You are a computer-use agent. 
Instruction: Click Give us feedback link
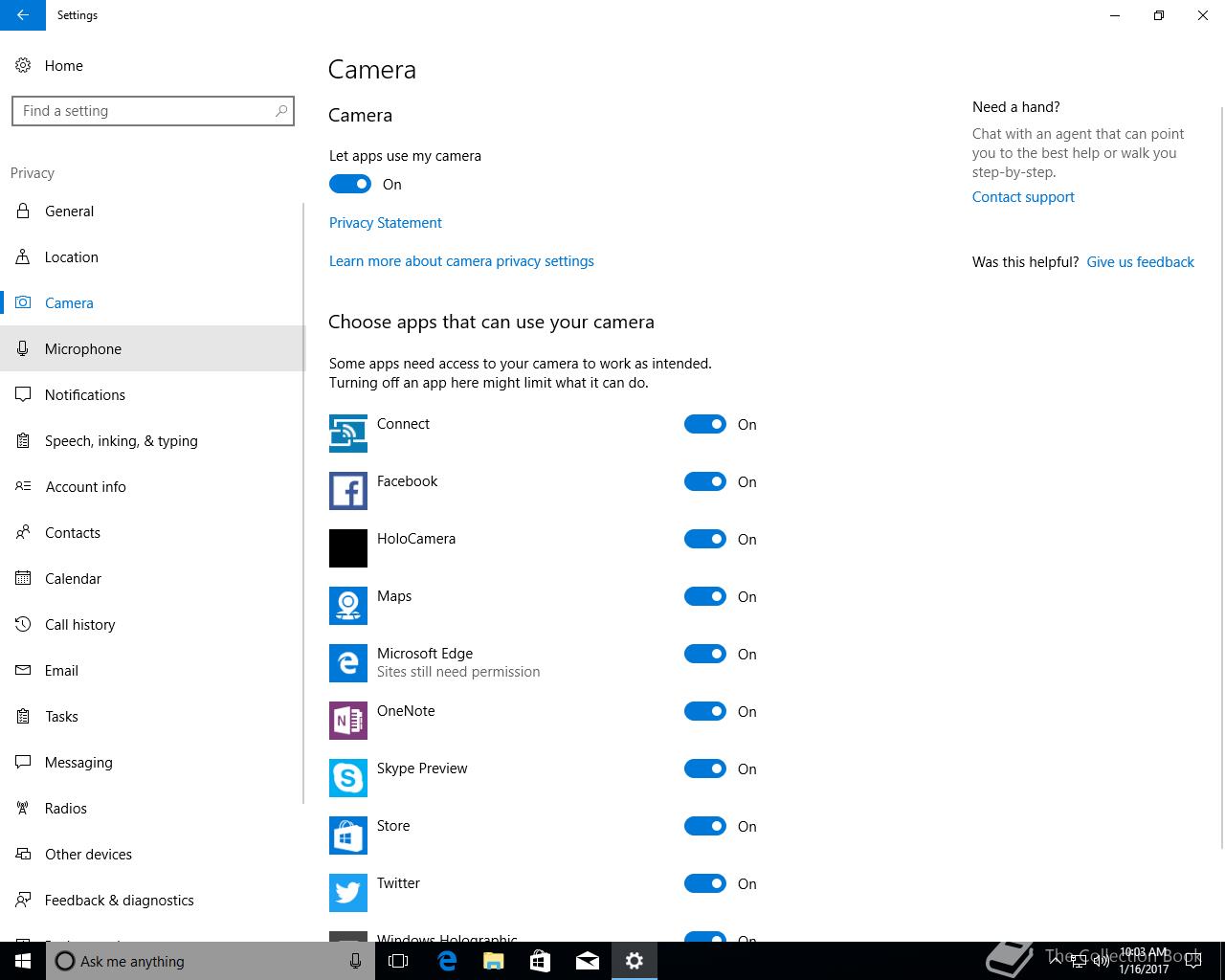click(1140, 262)
